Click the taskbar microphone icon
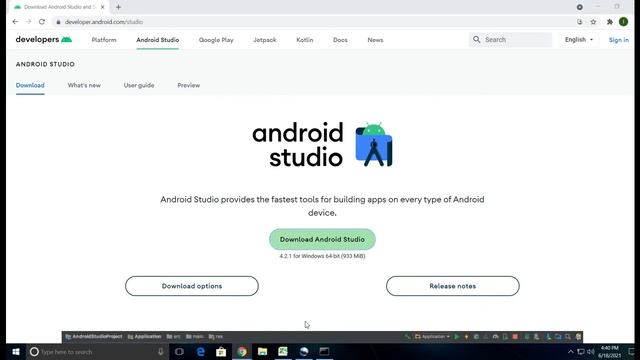Viewport: 640px width, 360px height. click(x=160, y=351)
